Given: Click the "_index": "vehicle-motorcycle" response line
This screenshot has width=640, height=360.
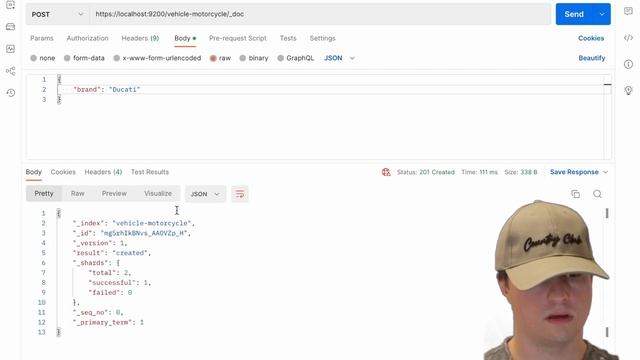Looking at the screenshot, I should 134,223.
